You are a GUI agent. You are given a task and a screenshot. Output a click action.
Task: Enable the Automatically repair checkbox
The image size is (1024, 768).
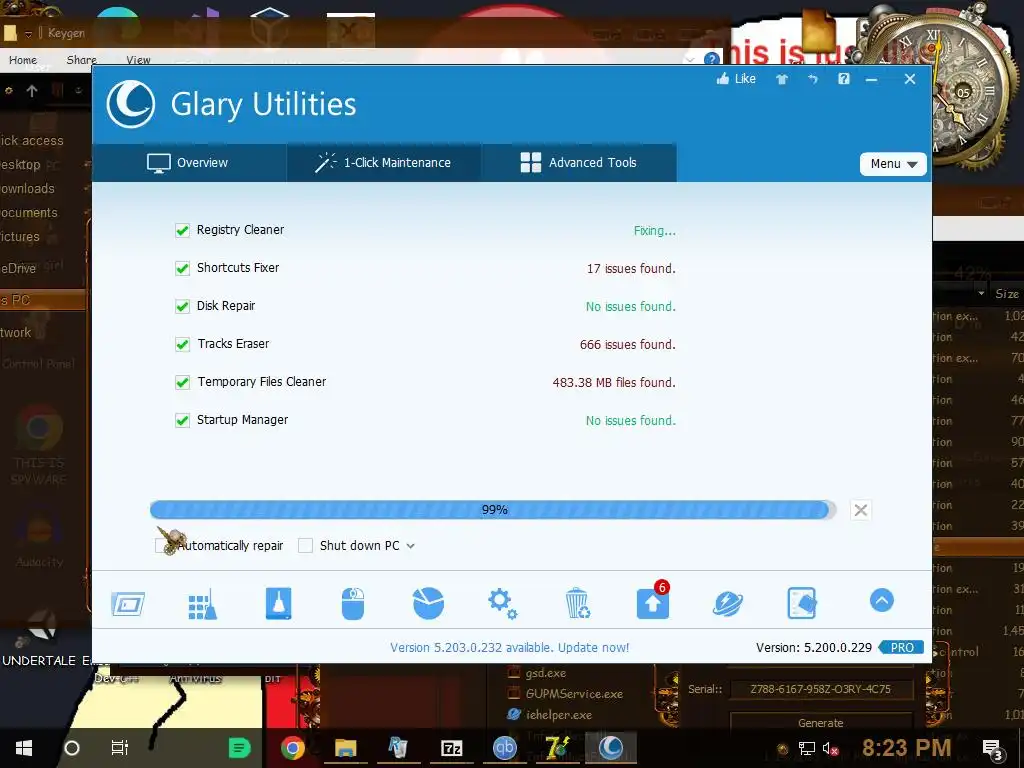tap(162, 545)
